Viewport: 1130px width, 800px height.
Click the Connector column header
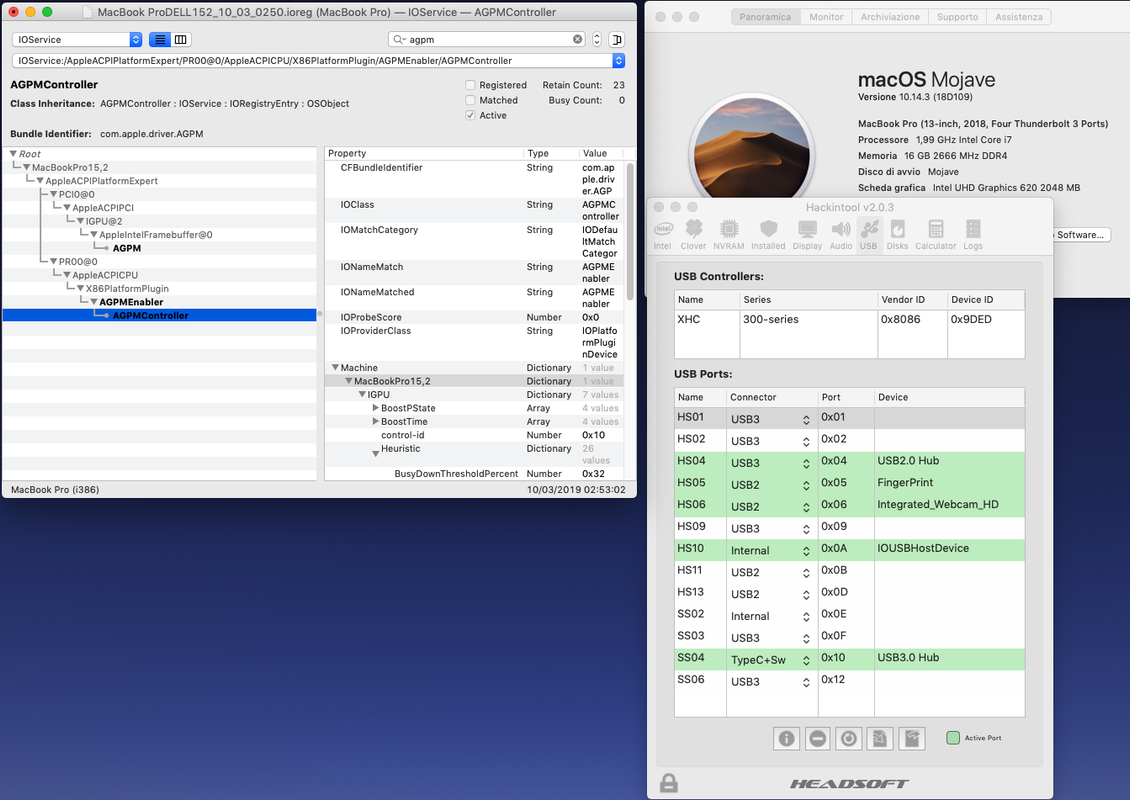point(772,397)
